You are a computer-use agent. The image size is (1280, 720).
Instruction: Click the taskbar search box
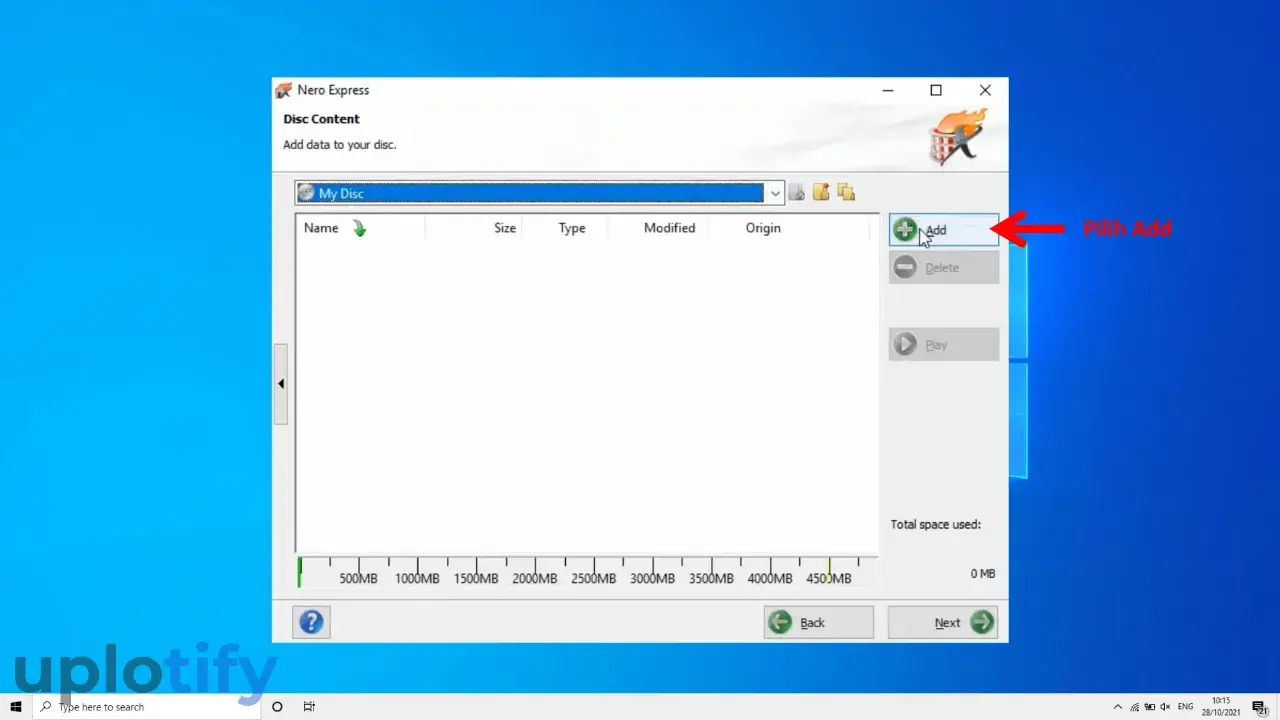(147, 707)
